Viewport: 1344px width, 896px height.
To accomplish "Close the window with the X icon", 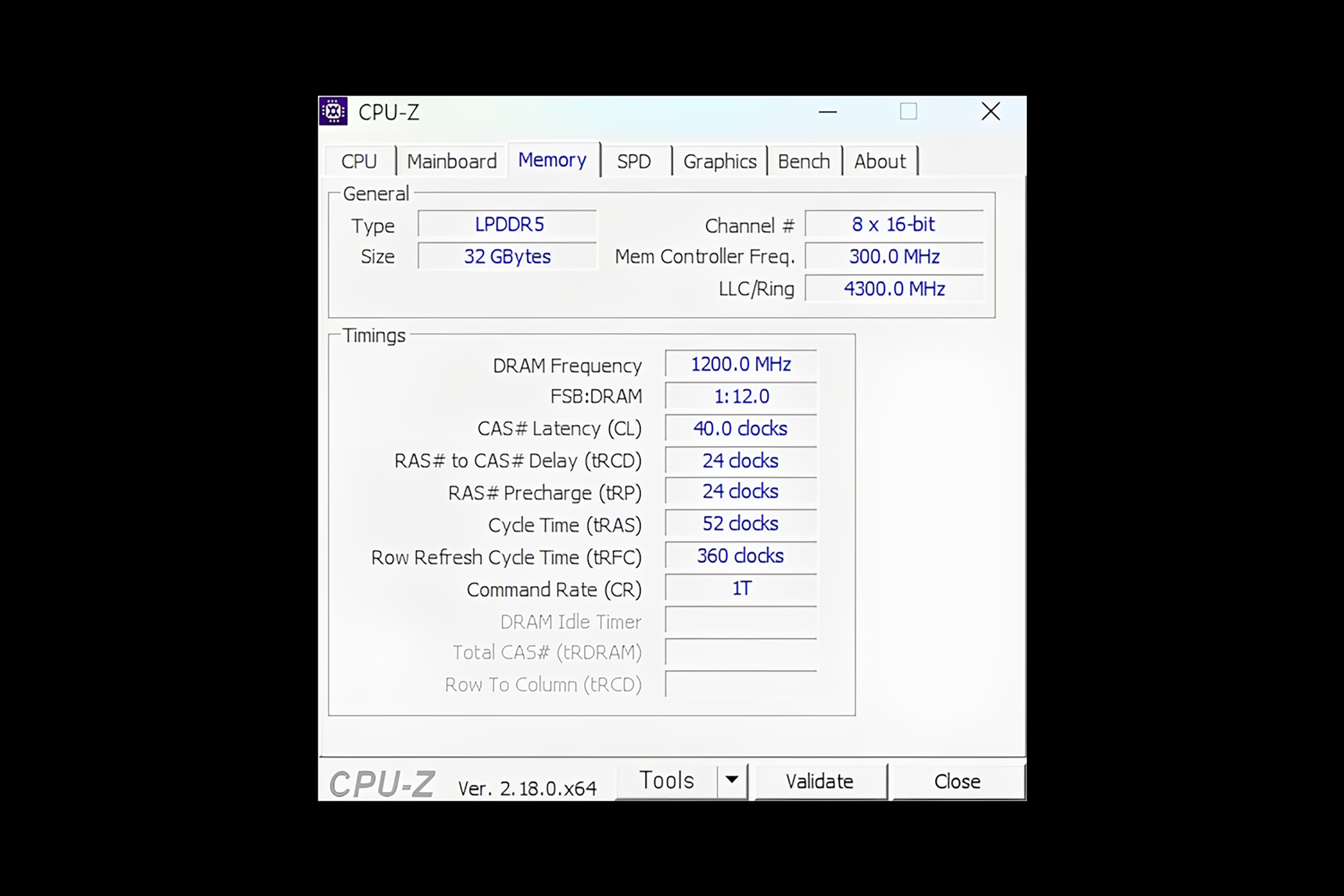I will pyautogui.click(x=990, y=112).
